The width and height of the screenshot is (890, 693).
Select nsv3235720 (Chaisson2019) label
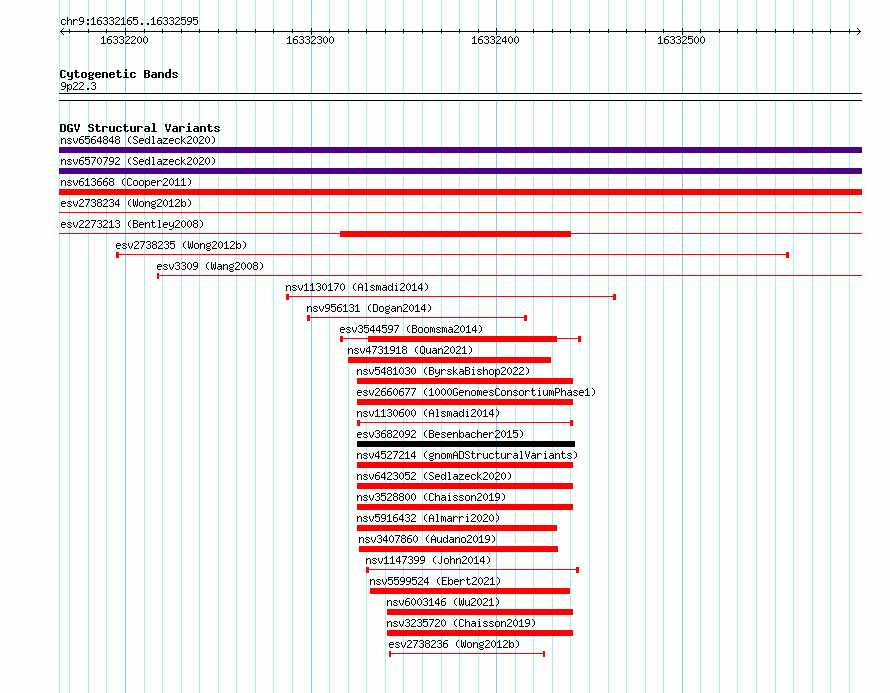click(x=461, y=623)
